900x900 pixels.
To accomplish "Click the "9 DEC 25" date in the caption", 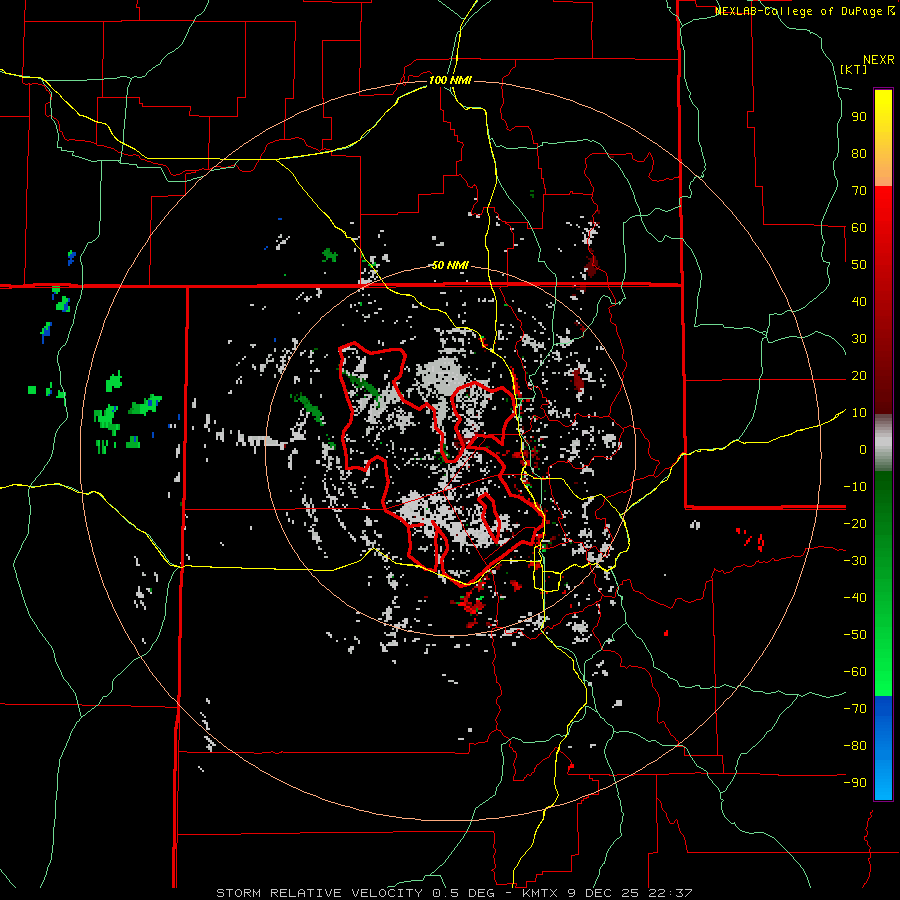I will tap(604, 893).
